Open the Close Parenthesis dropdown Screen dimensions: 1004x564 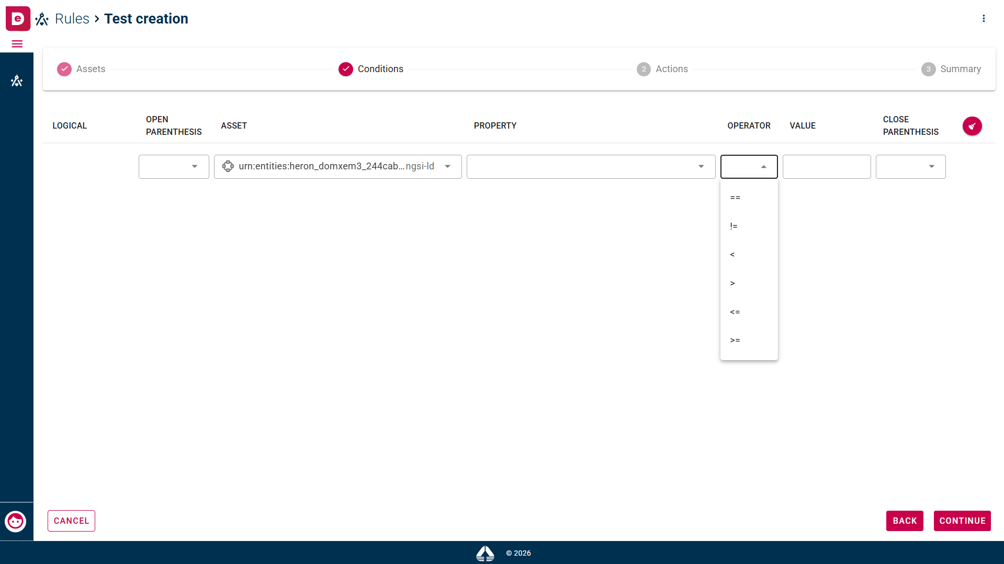[x=911, y=166]
